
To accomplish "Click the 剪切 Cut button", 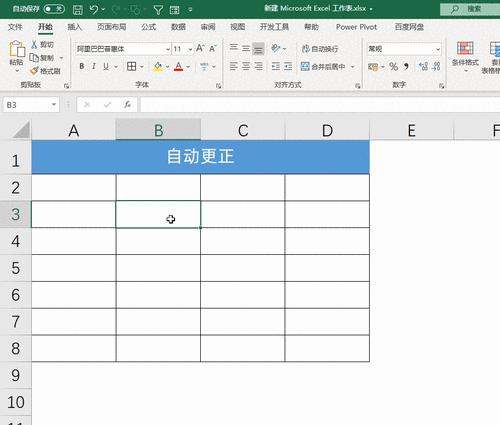I will click(x=42, y=44).
